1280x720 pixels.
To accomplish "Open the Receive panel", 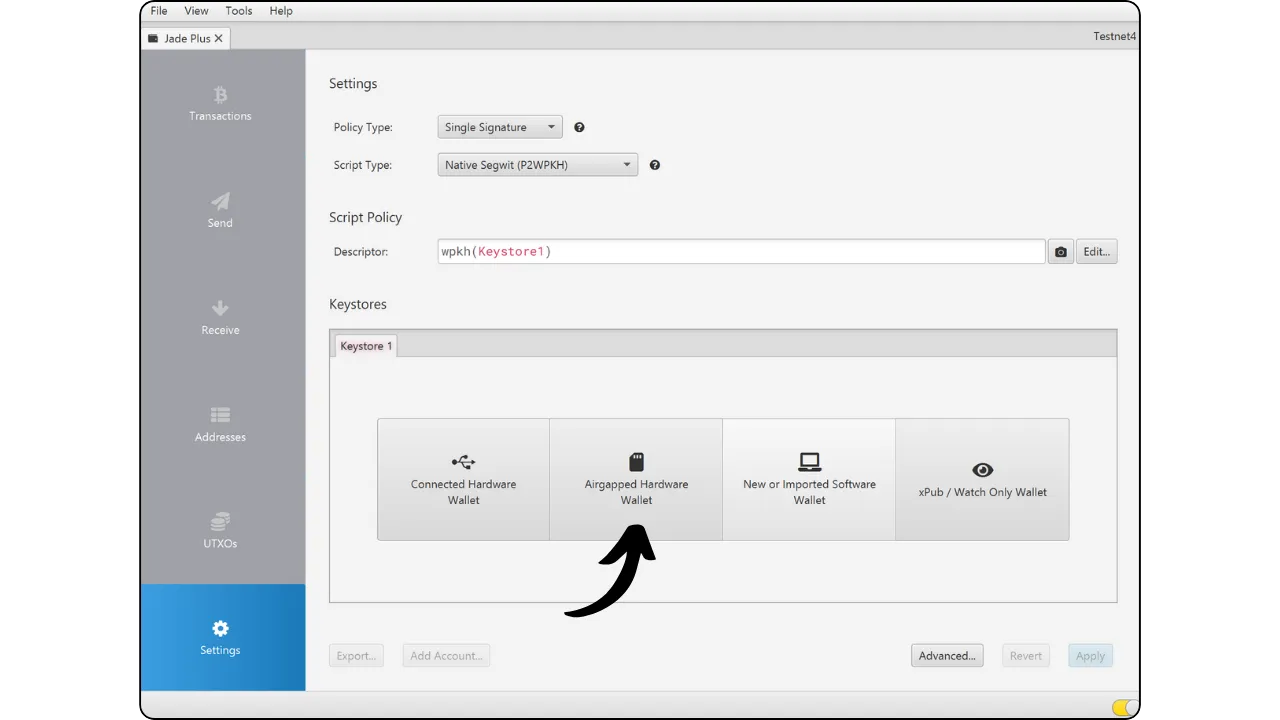I will [x=220, y=318].
